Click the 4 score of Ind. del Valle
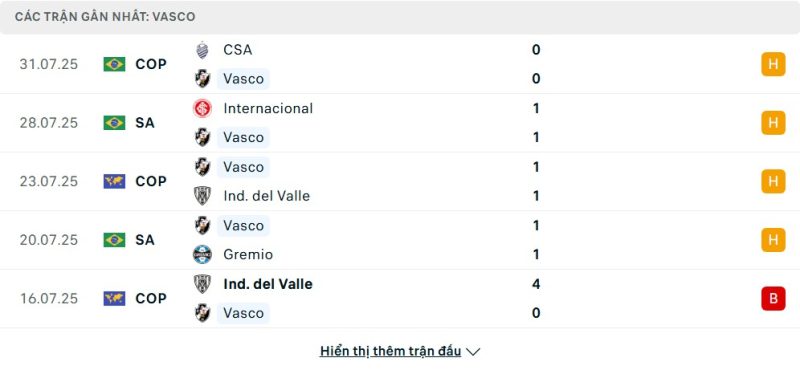 coord(536,284)
